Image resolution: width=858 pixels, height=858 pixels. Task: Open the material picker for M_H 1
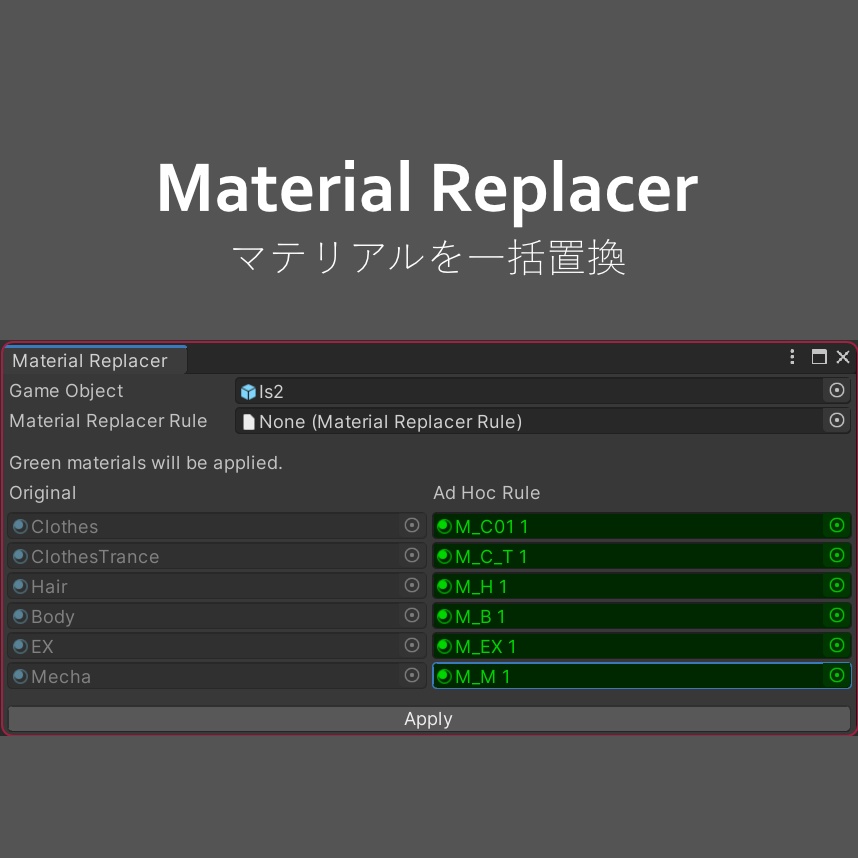click(835, 586)
